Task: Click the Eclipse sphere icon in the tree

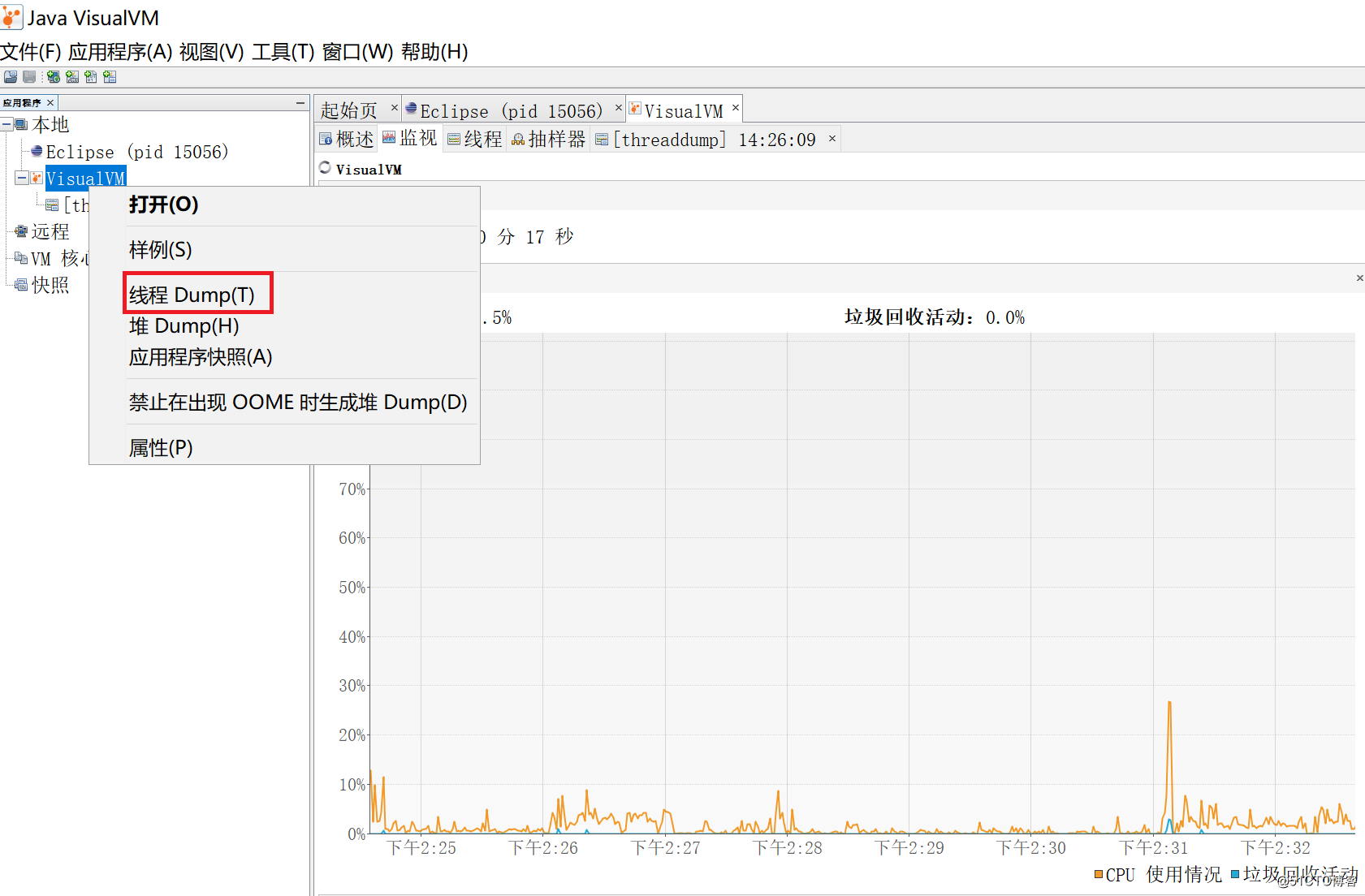Action: pos(37,151)
